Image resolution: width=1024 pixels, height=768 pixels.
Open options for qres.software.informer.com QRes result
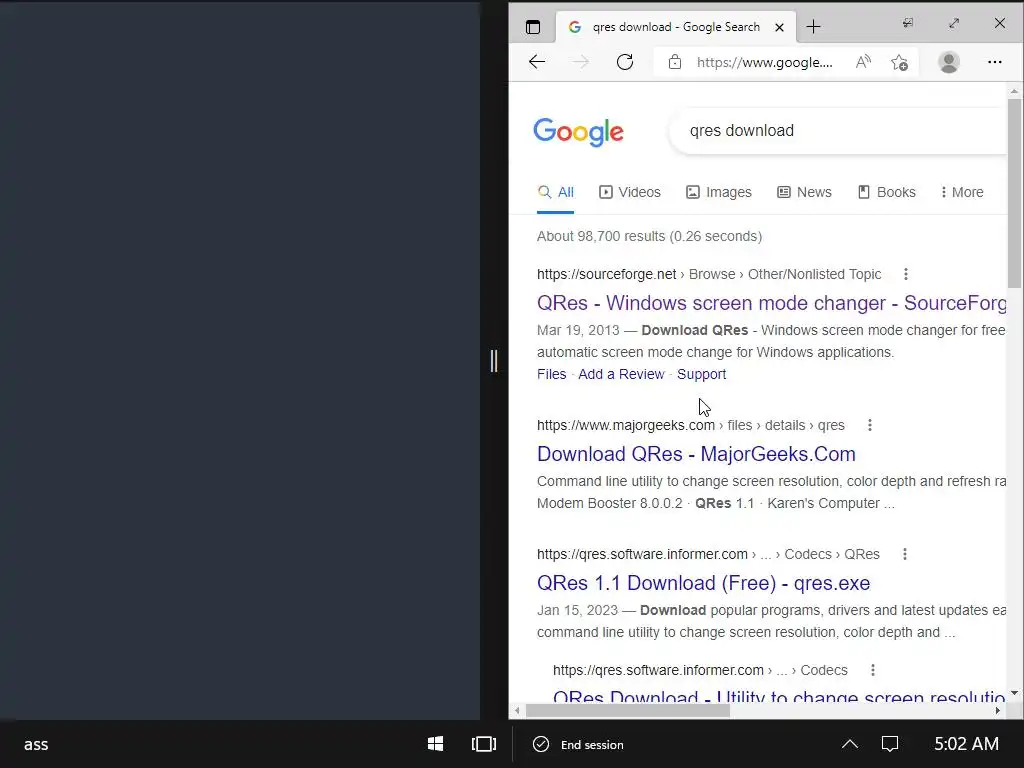(904, 554)
